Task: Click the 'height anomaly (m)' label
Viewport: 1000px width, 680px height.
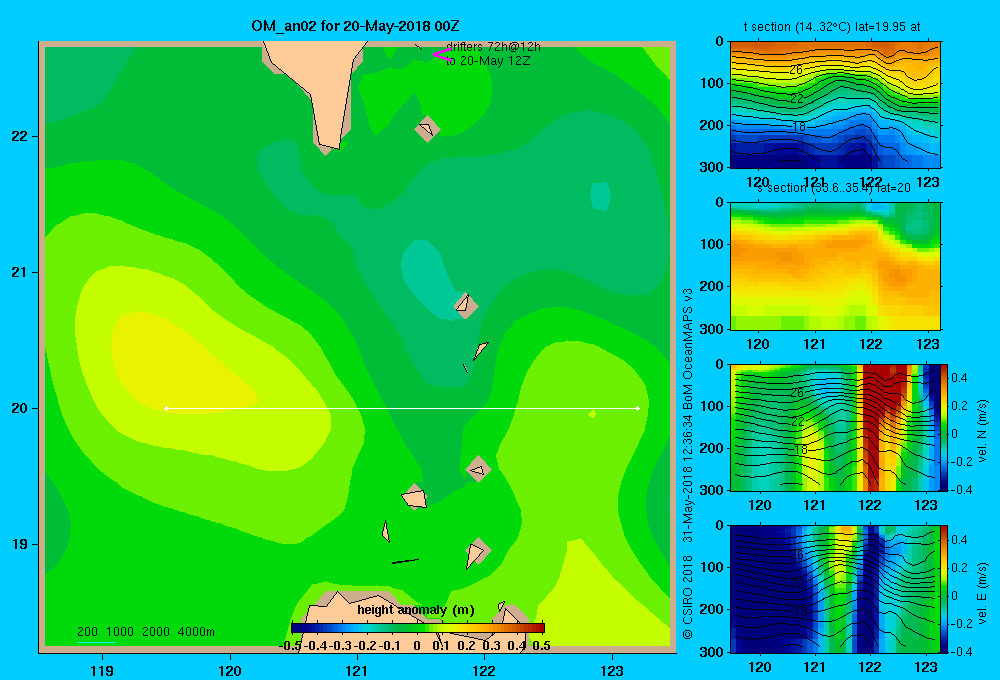Action: pyautogui.click(x=416, y=610)
